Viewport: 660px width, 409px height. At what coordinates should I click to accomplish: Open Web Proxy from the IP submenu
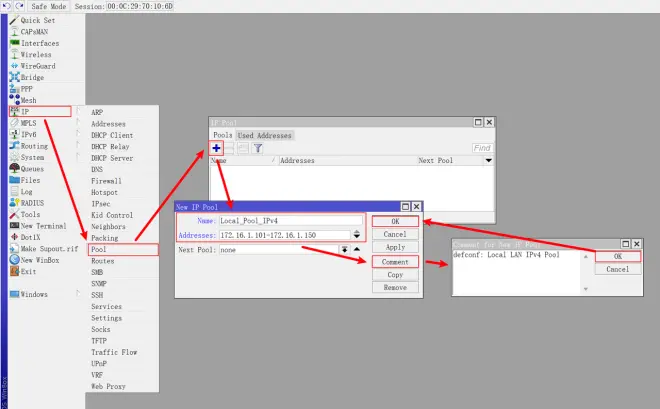point(108,386)
